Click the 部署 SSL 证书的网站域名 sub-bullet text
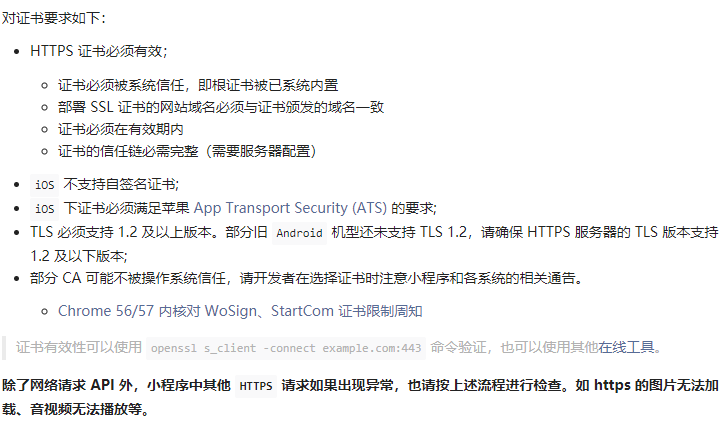The height and width of the screenshot is (441, 727). tap(221, 107)
